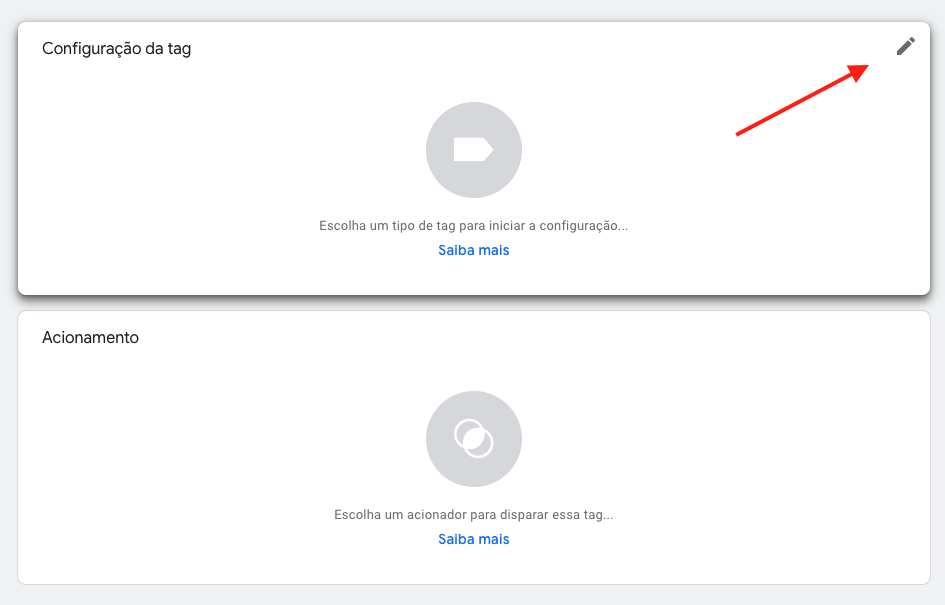Select the overlapping circles trigger icon
945x605 pixels.
tap(474, 439)
